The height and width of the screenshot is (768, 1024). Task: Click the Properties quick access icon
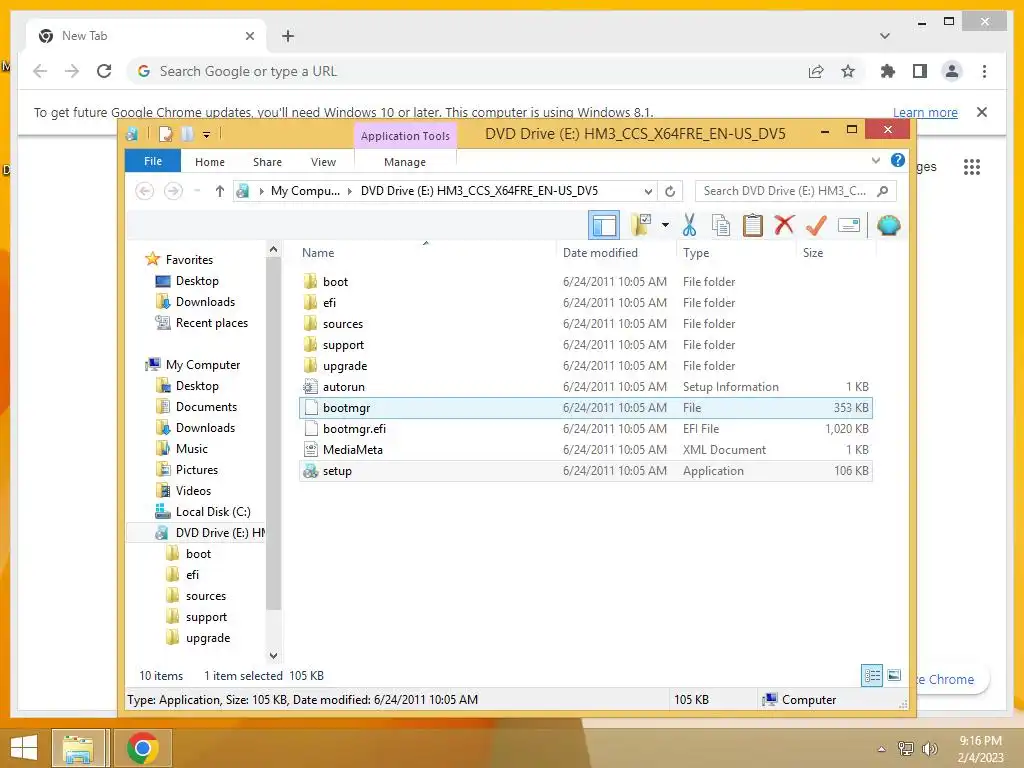click(166, 134)
